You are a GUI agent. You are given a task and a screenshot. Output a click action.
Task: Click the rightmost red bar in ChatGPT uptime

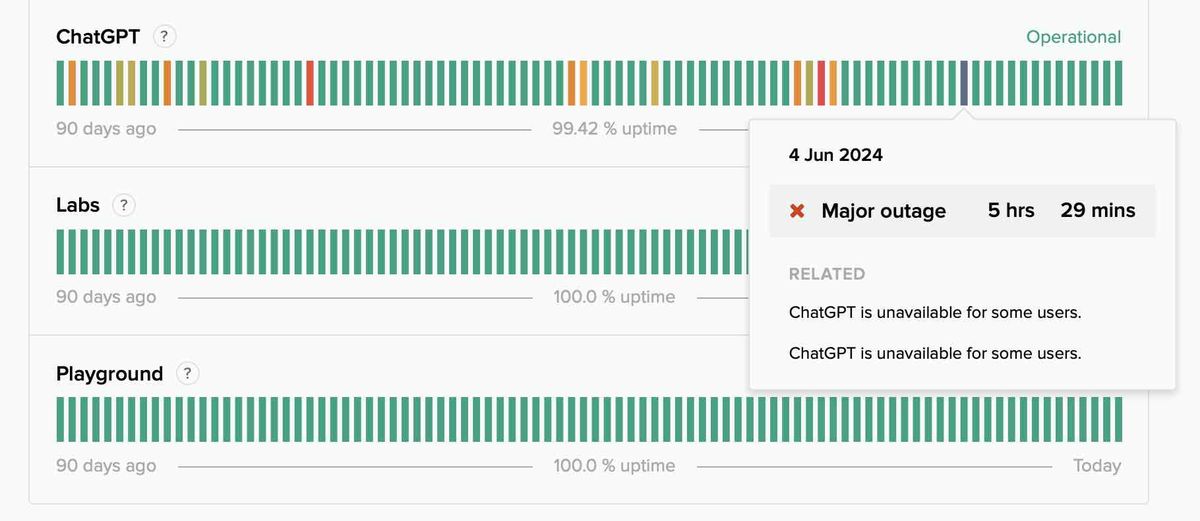[x=822, y=83]
